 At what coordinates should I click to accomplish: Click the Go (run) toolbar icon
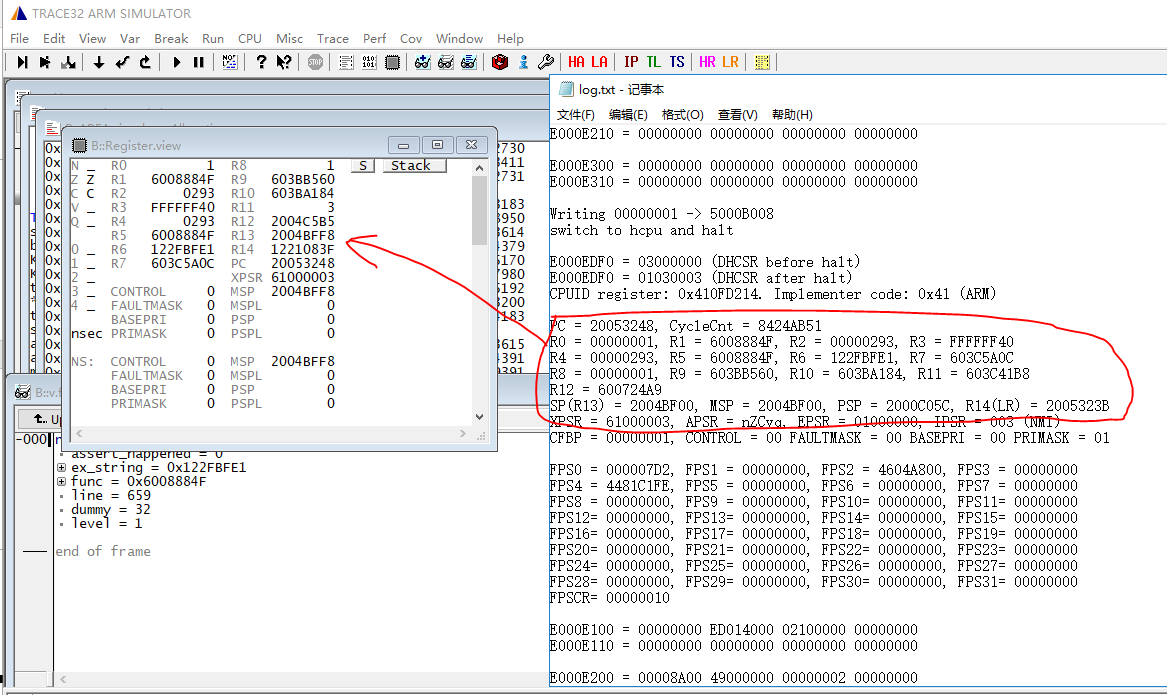[x=177, y=62]
